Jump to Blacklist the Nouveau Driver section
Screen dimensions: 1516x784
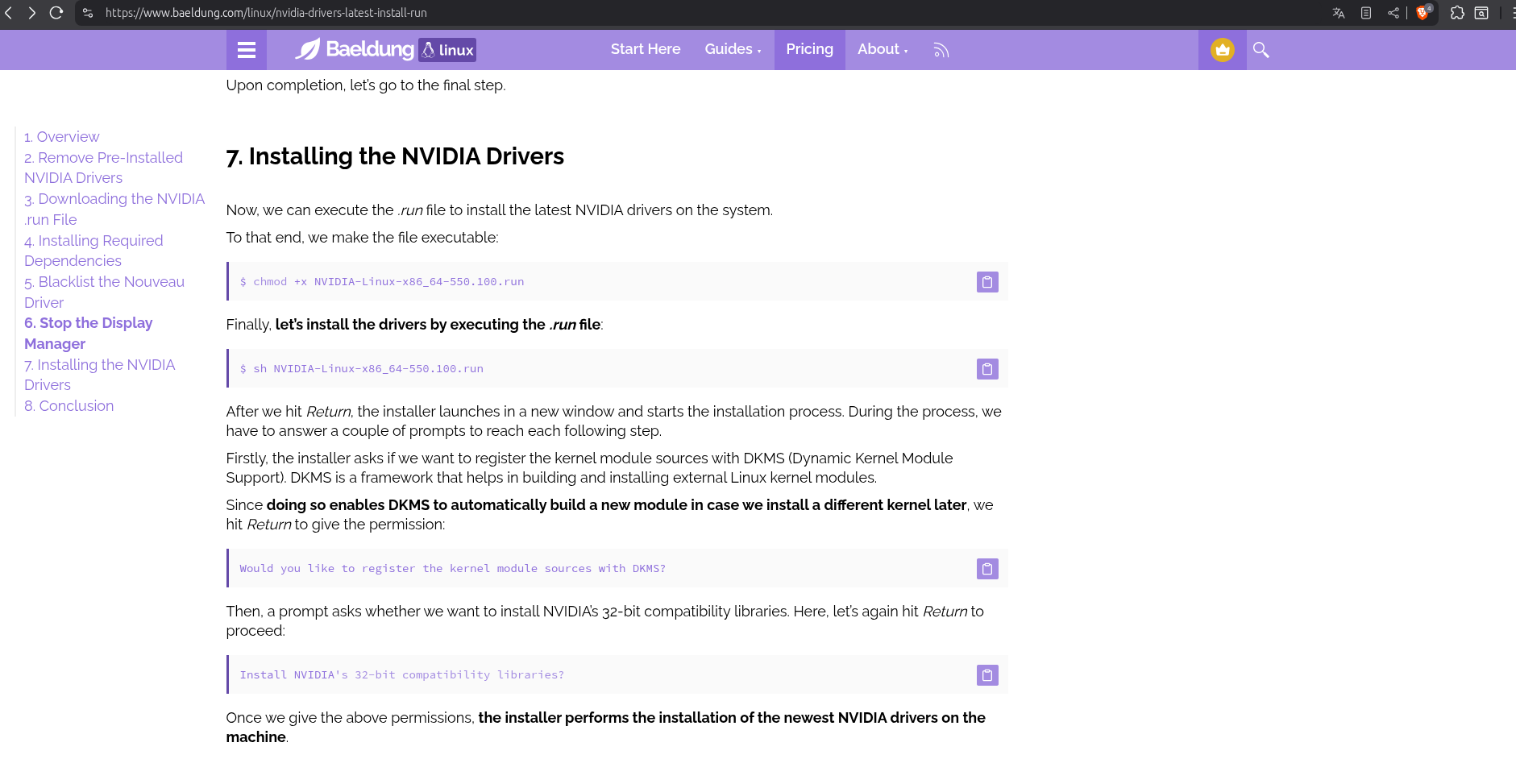[104, 292]
